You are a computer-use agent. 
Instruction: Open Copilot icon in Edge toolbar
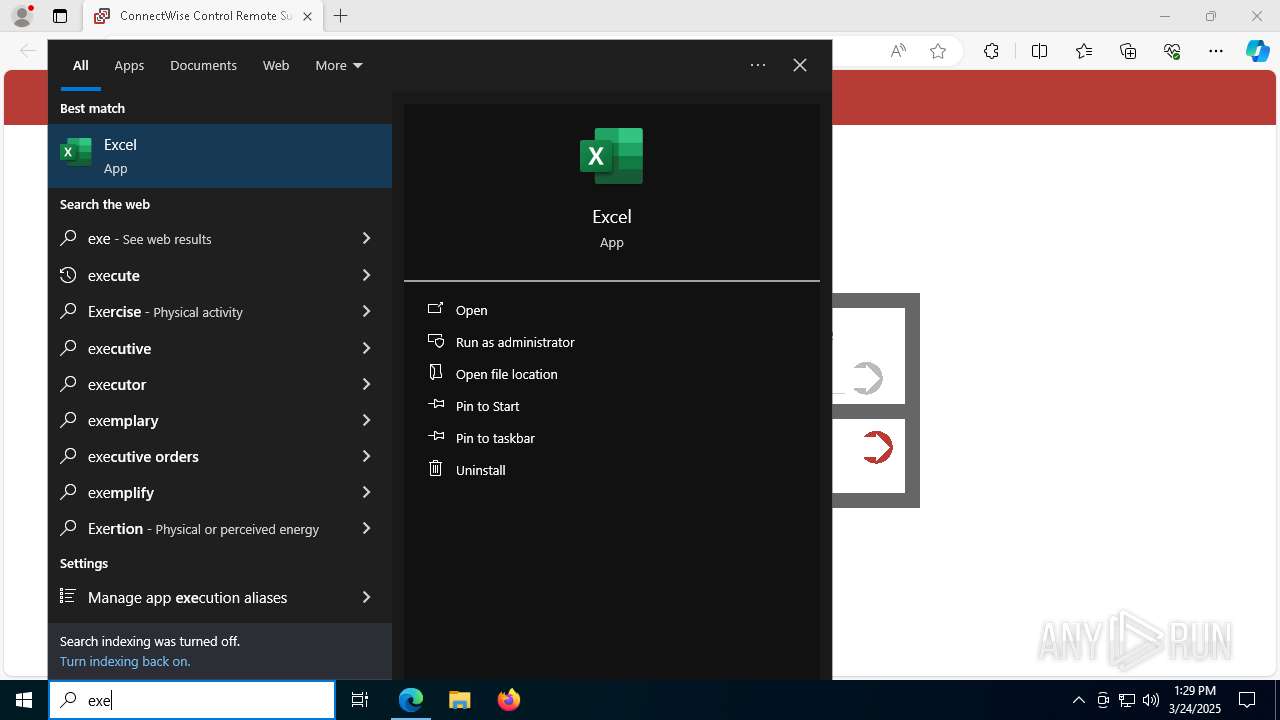[x=1258, y=51]
